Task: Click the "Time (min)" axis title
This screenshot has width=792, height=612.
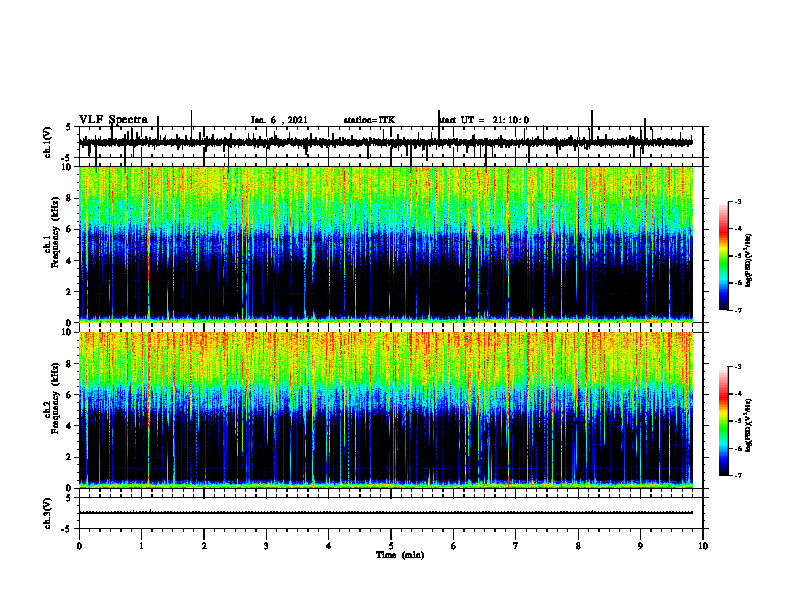Action: [x=400, y=555]
